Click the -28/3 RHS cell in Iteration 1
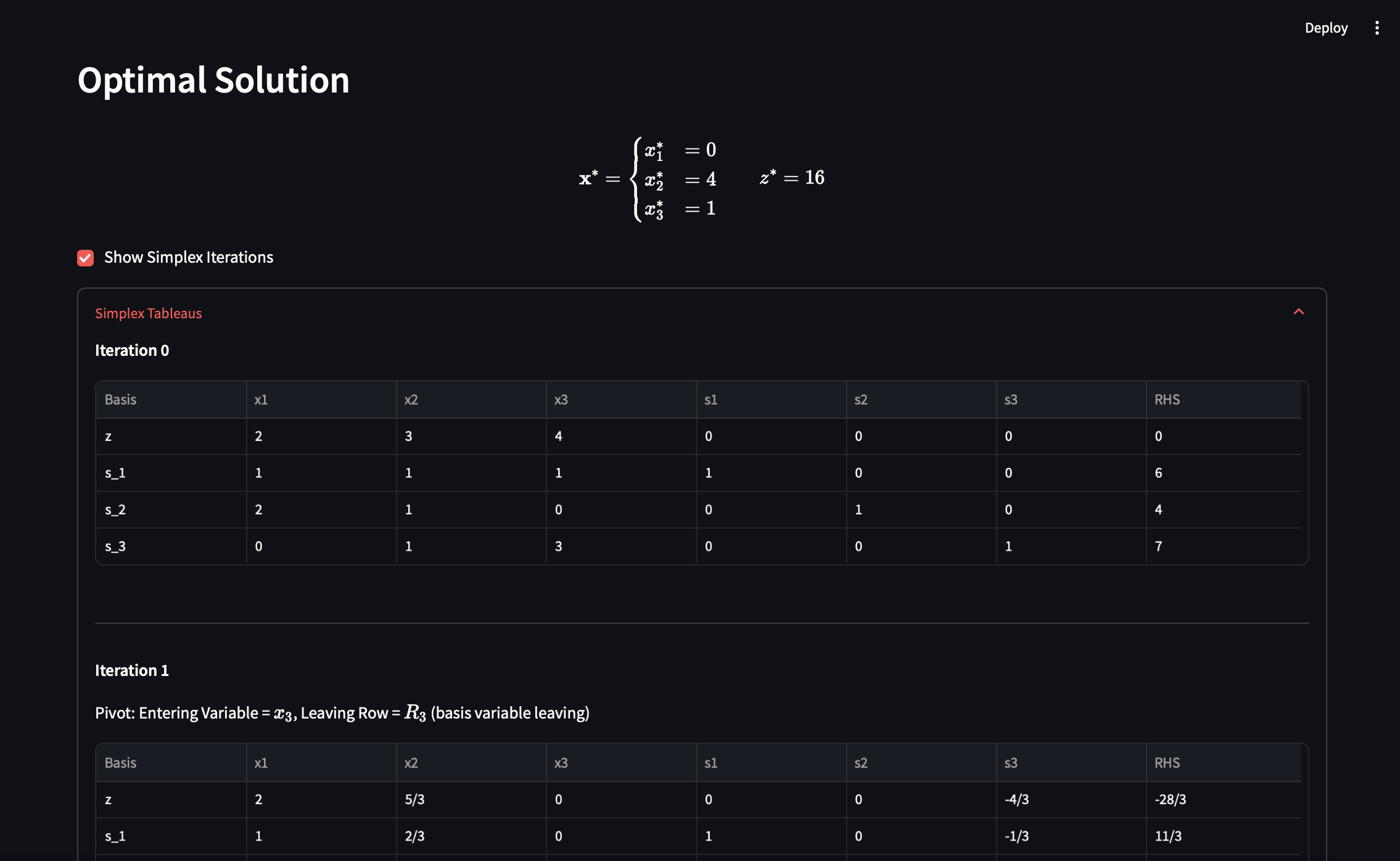 (x=1171, y=799)
